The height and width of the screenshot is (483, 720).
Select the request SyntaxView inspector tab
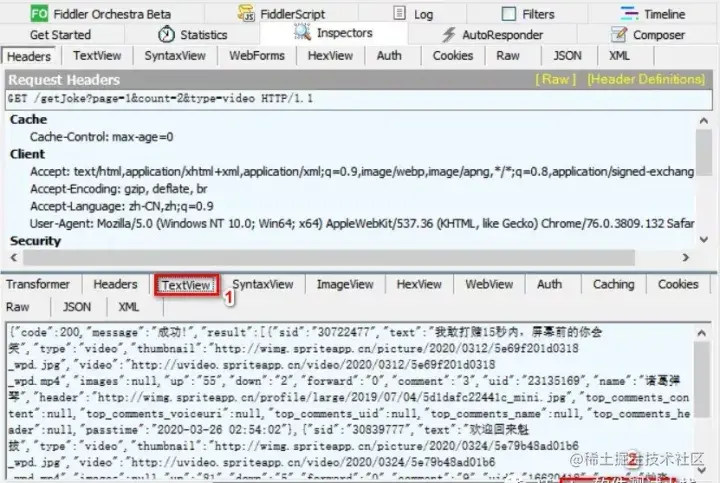pyautogui.click(x=175, y=56)
